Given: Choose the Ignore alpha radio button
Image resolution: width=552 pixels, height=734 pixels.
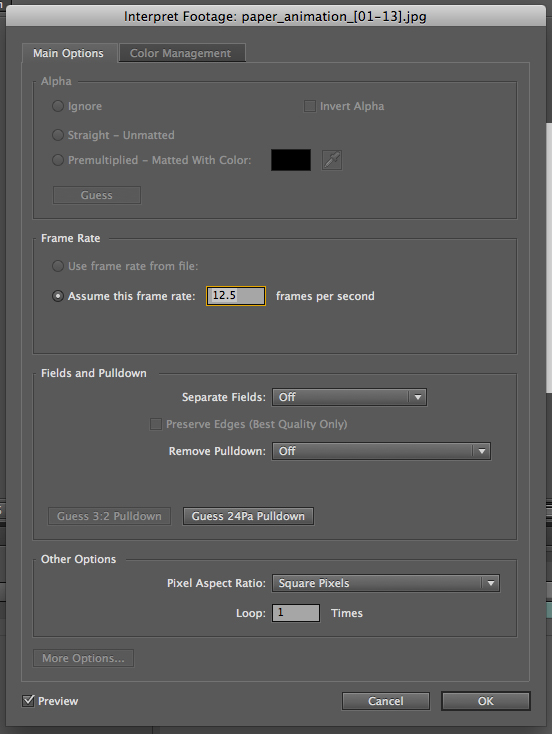Looking at the screenshot, I should point(58,106).
